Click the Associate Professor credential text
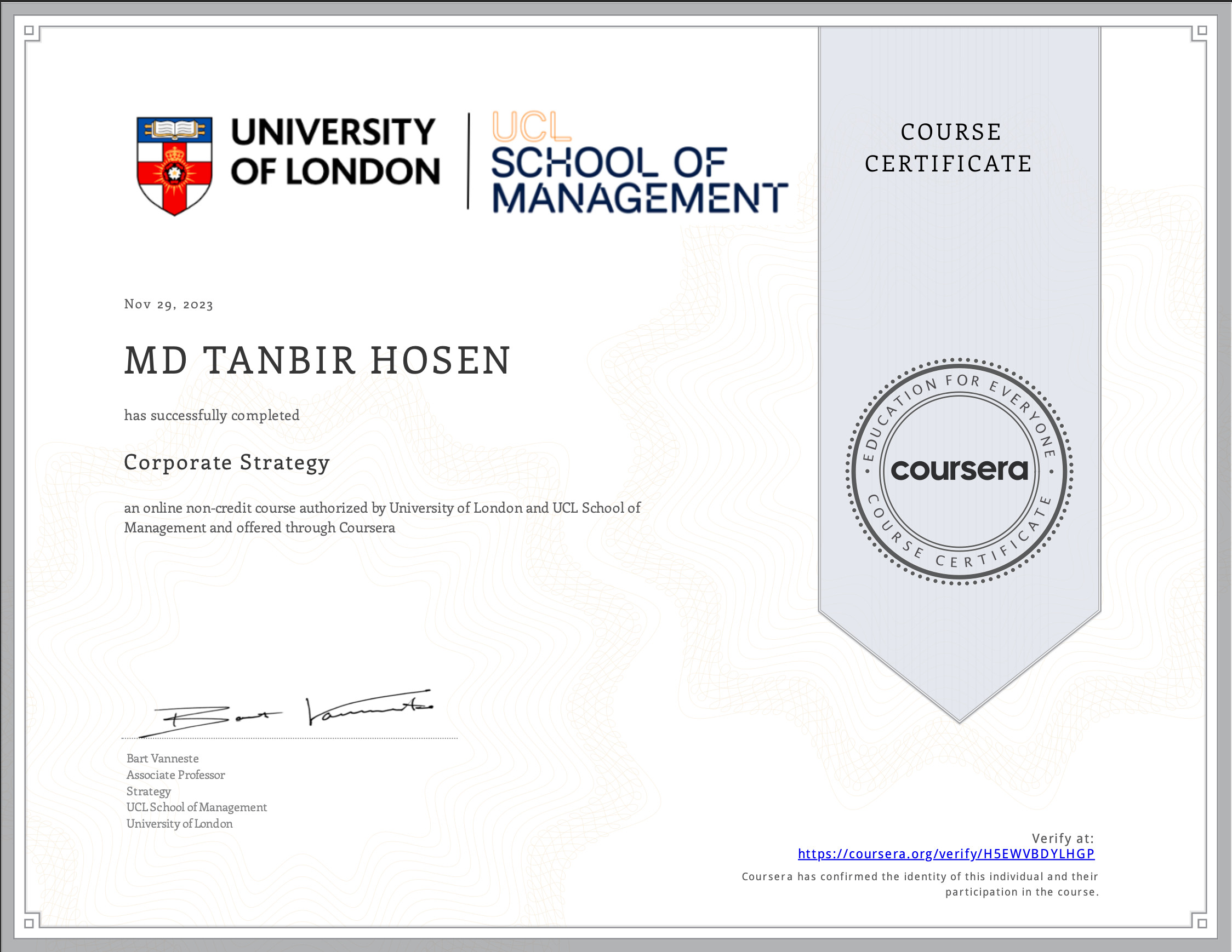Screen dimensions: 1232x952 (175, 775)
